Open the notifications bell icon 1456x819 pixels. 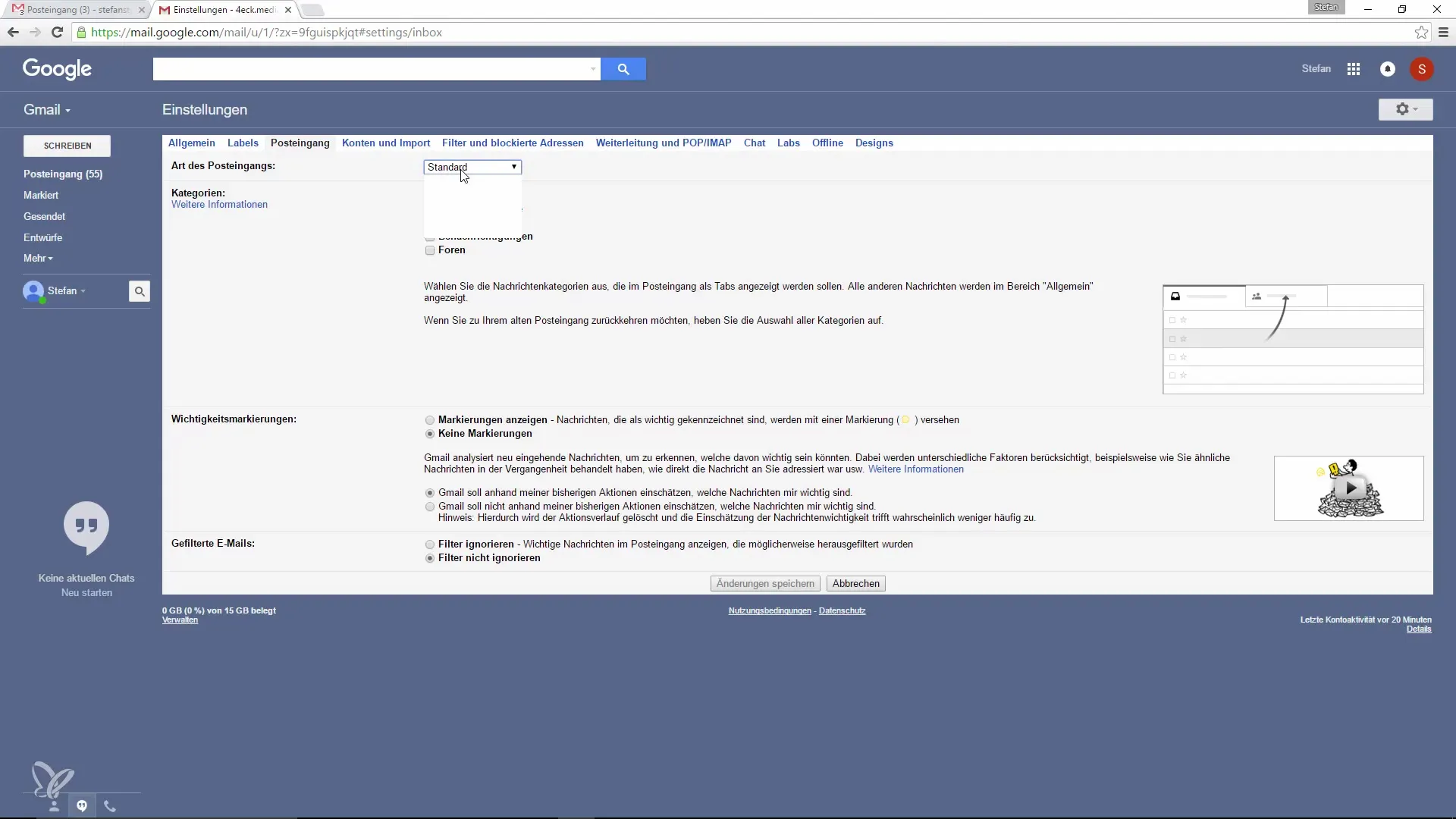1388,69
